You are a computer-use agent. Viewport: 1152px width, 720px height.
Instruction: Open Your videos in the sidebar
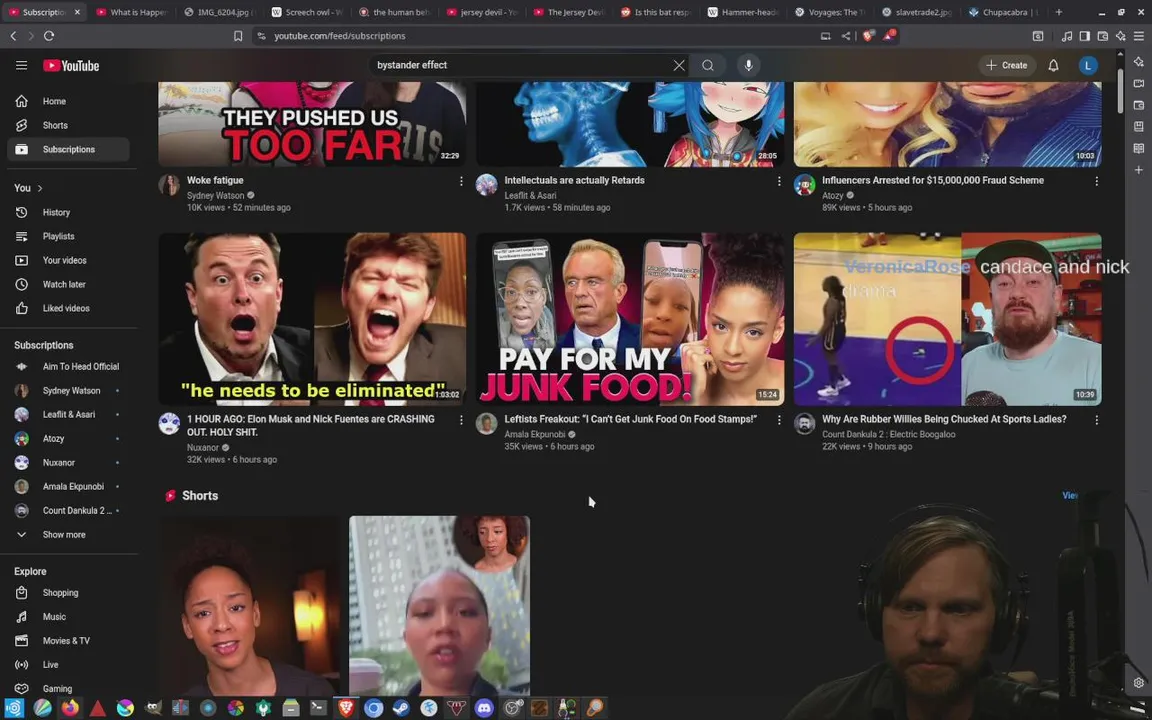68,260
